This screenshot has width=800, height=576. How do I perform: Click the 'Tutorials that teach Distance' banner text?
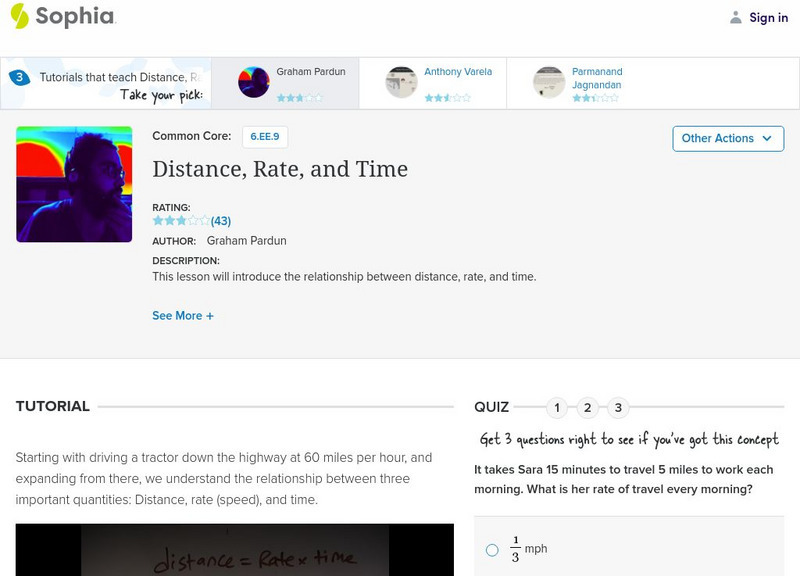(x=121, y=77)
